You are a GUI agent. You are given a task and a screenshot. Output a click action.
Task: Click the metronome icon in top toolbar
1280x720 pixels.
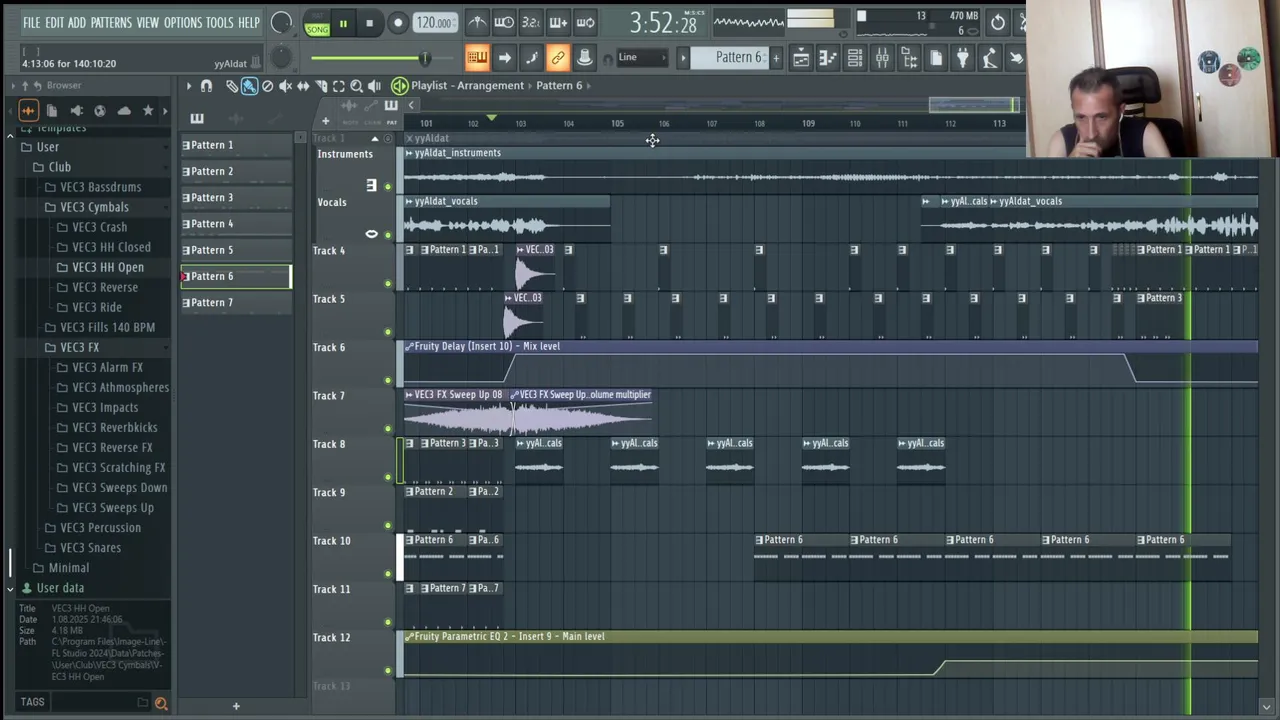(478, 22)
